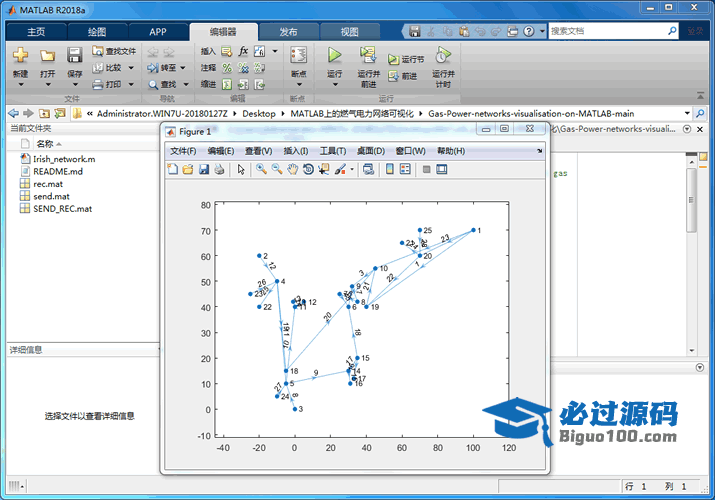Click Print Figure icon in Figure 1 toolbar
Viewport: 715px width, 500px height.
coord(219,170)
